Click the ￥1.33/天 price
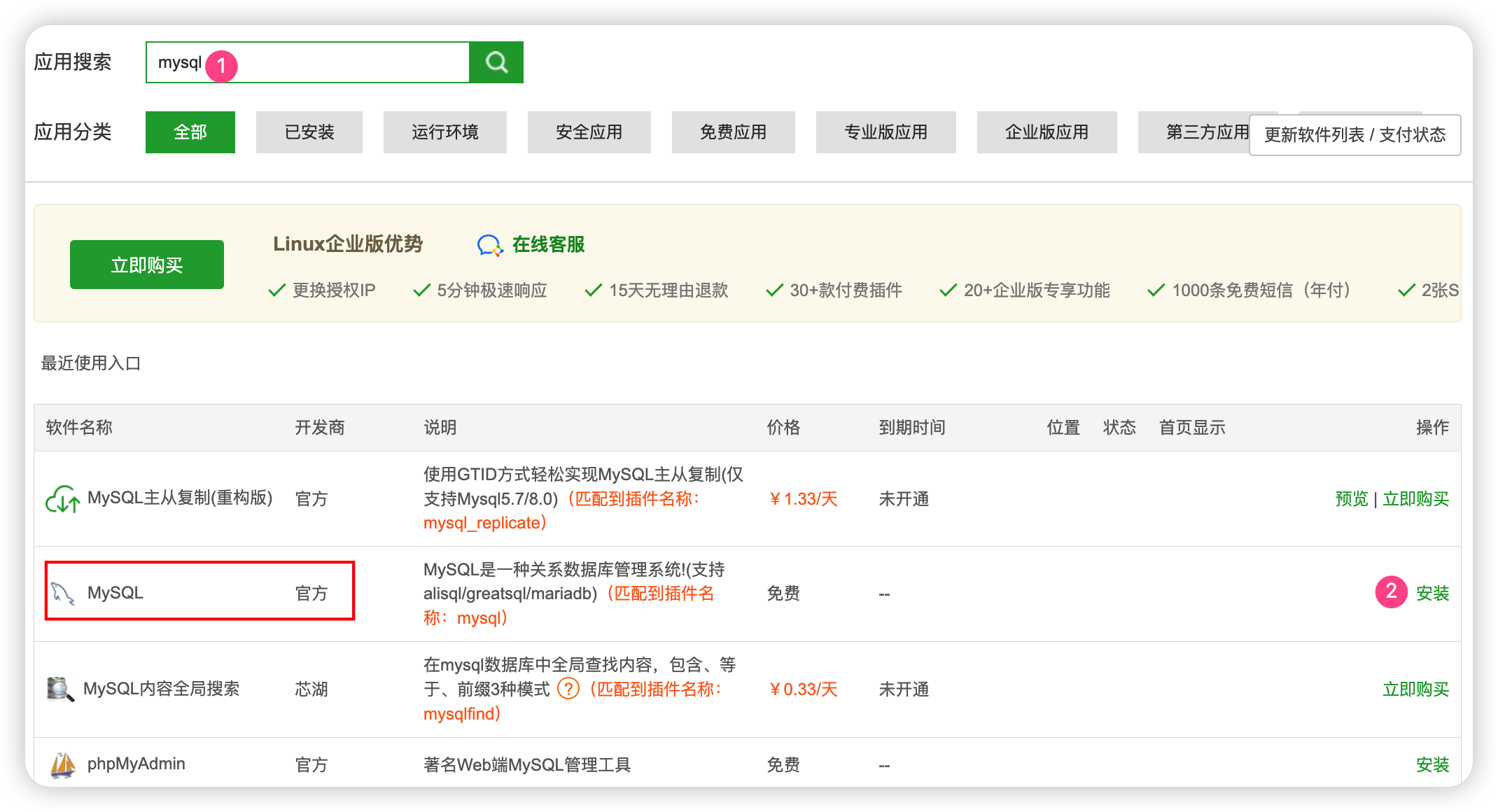The height and width of the screenshot is (812, 1498). [x=802, y=499]
